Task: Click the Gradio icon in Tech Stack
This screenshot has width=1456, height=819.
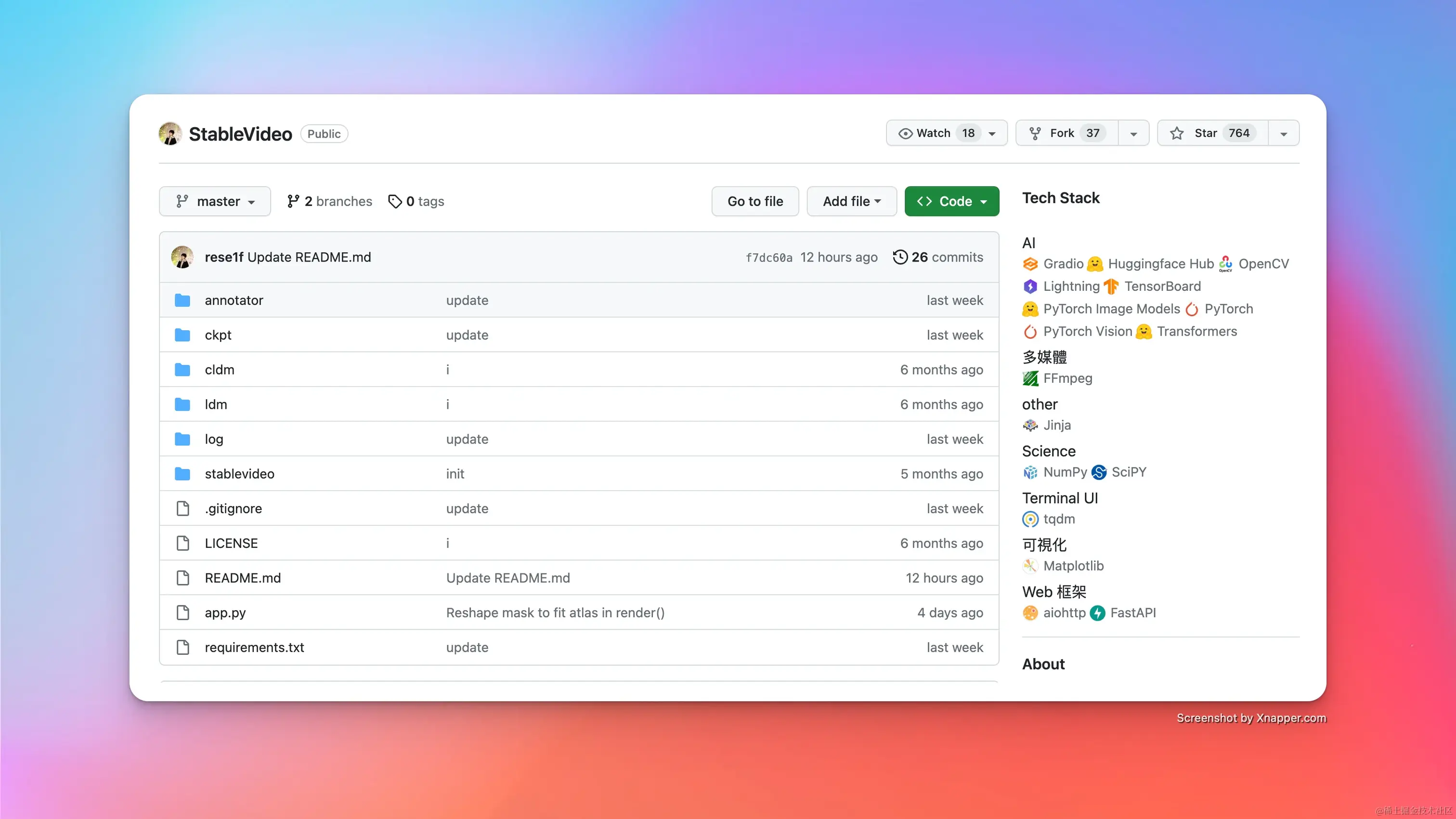Action: (x=1030, y=264)
